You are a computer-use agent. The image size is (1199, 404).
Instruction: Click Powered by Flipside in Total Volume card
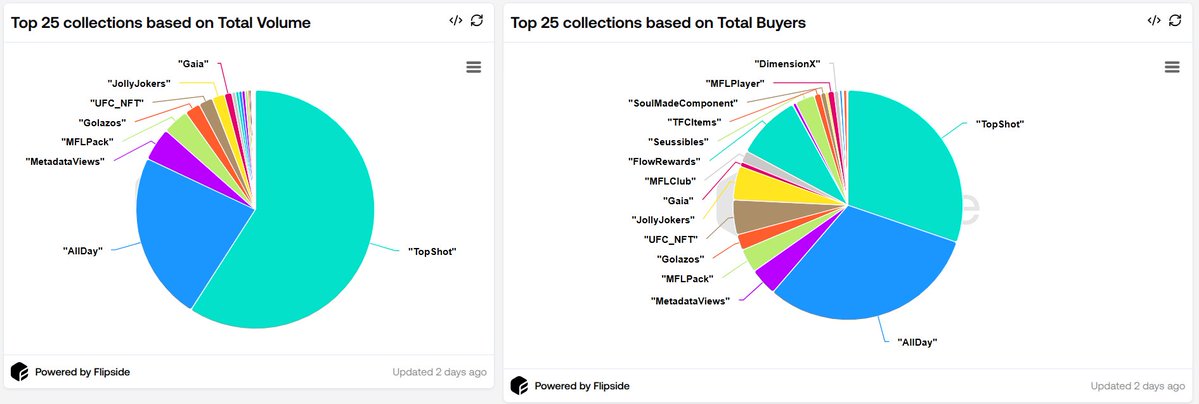pyautogui.click(x=83, y=373)
